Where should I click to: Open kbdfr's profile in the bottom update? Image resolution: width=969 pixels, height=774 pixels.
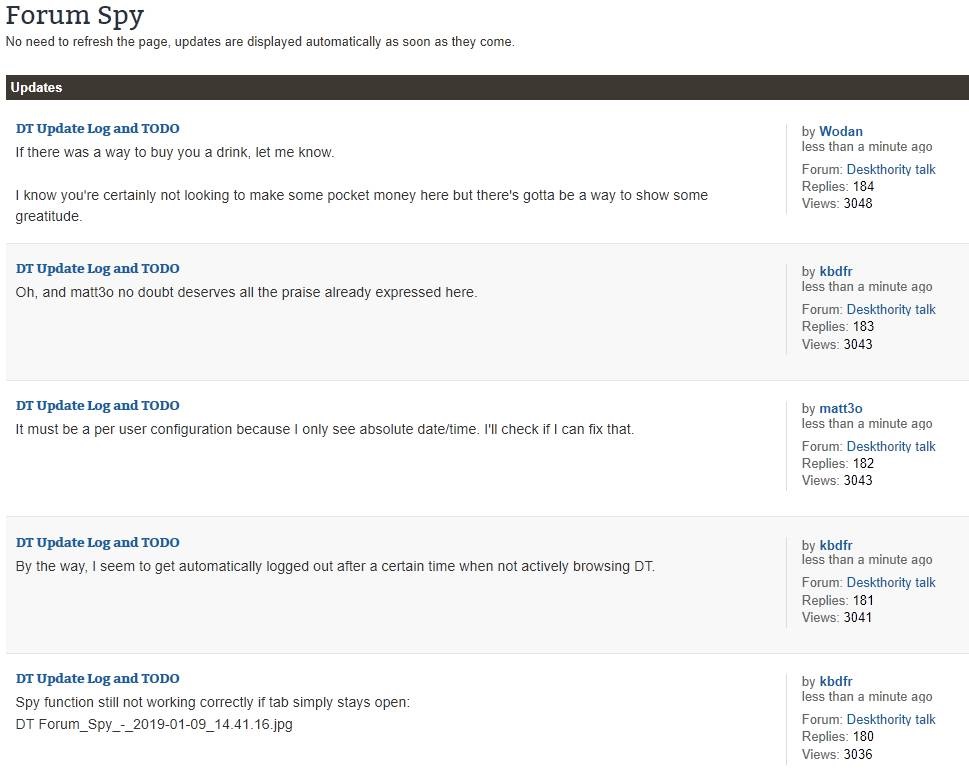click(x=838, y=681)
